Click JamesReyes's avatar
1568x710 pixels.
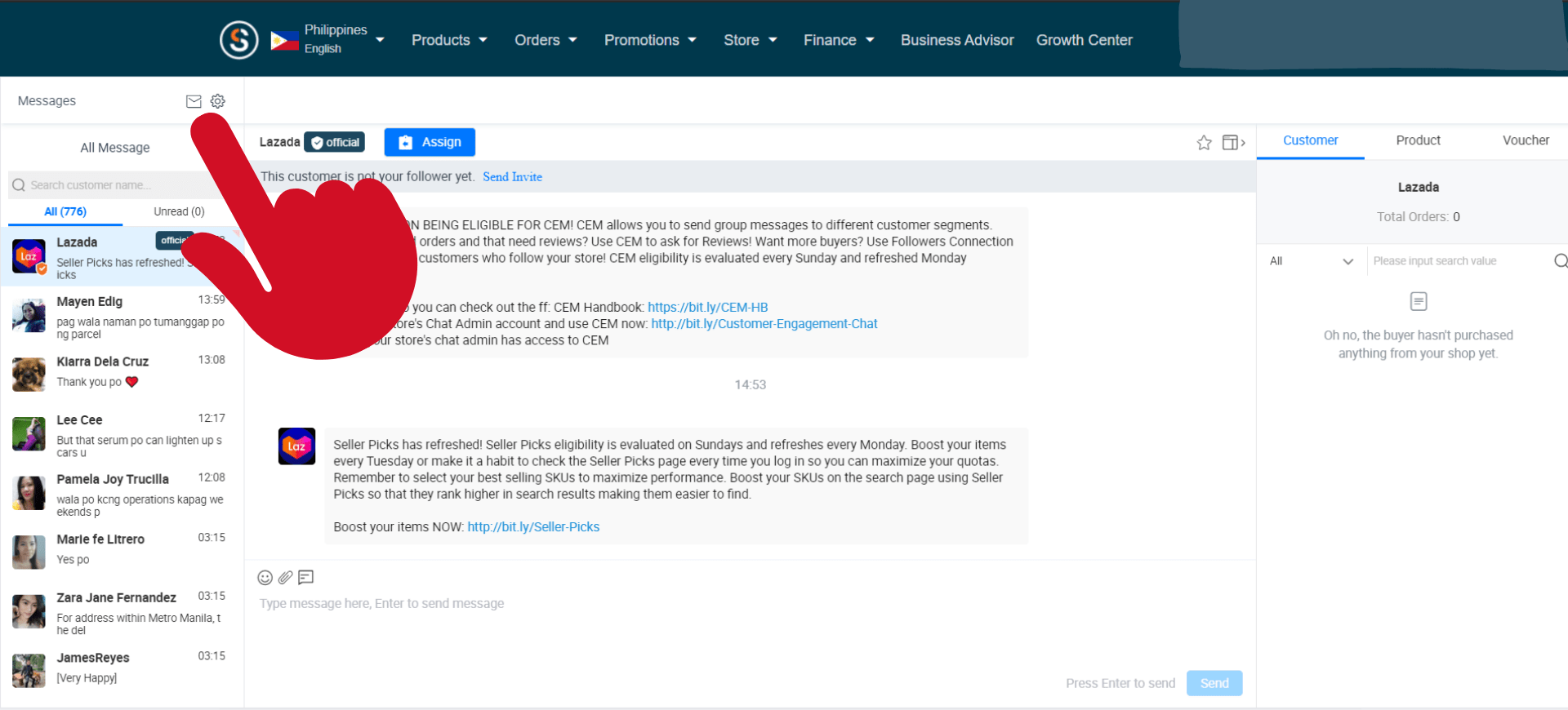coord(29,671)
